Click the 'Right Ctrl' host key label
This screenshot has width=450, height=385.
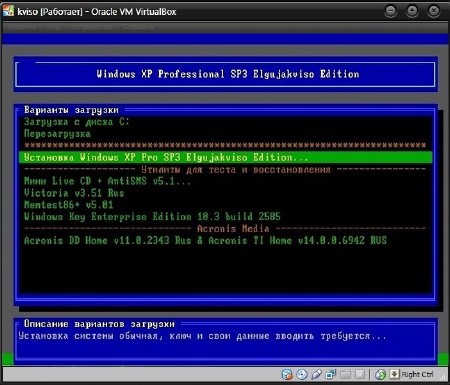(417, 375)
